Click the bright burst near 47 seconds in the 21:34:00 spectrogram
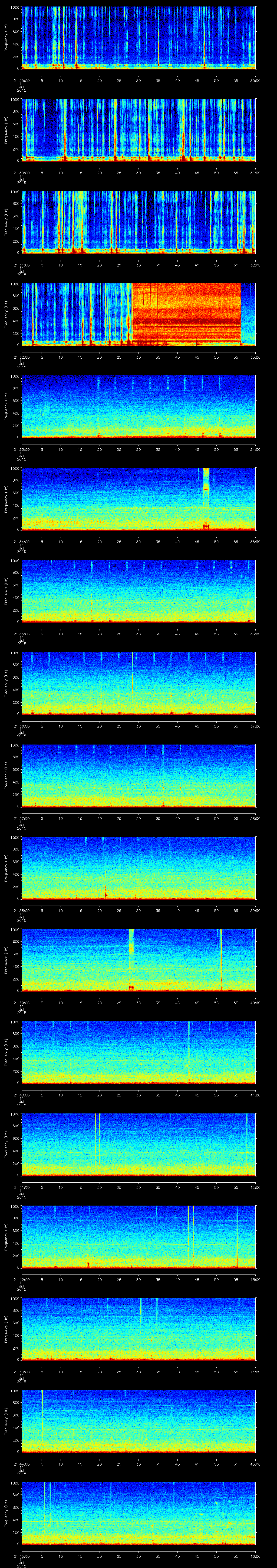This screenshot has height=1568, width=277. coord(206,499)
